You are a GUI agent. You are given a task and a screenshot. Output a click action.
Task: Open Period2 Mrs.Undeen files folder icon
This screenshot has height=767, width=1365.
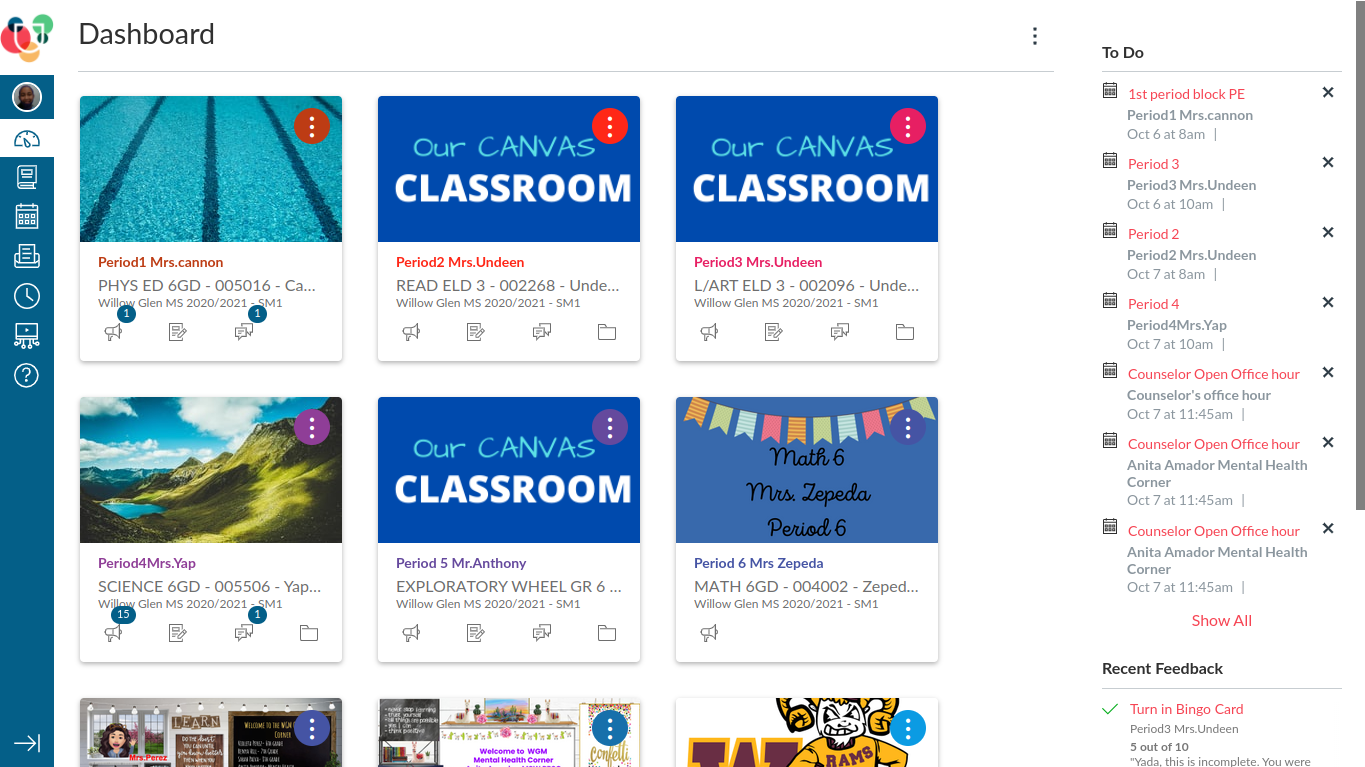tap(607, 332)
